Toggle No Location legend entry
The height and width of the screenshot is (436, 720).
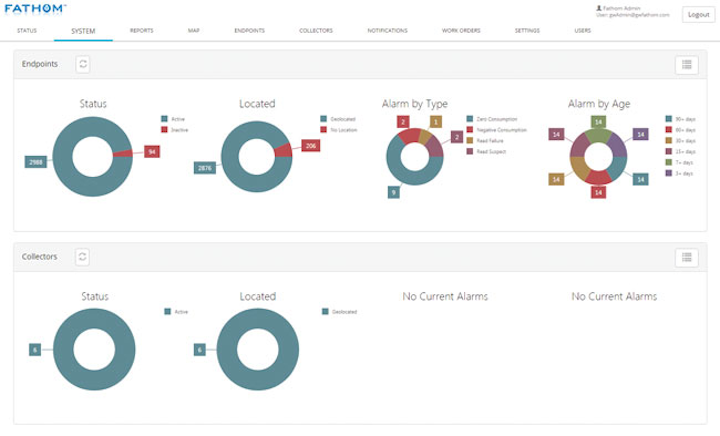pyautogui.click(x=339, y=130)
